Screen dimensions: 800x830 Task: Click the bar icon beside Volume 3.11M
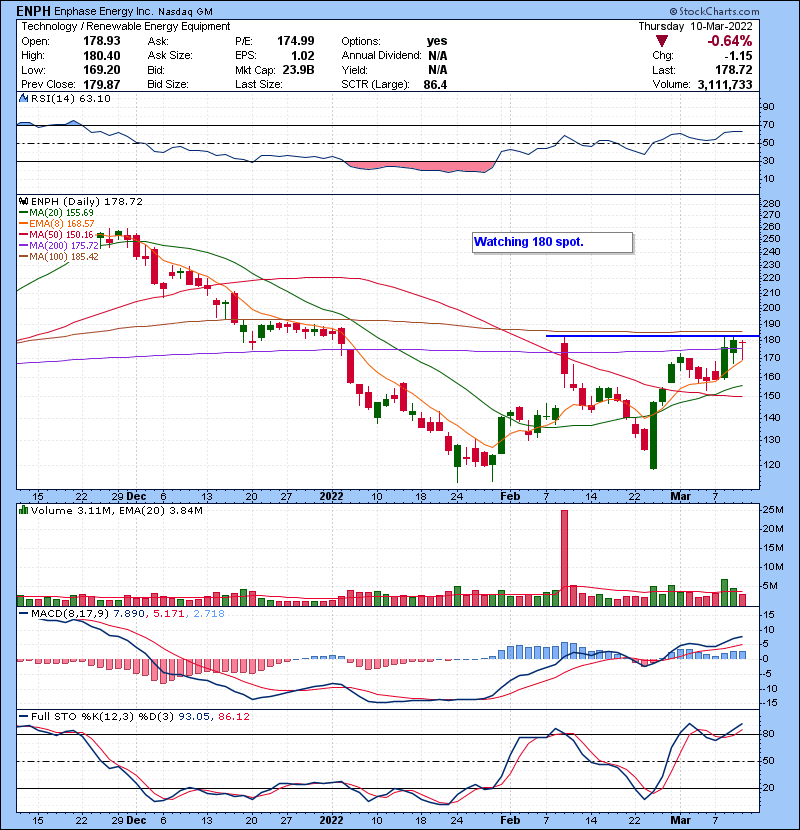pos(23,510)
